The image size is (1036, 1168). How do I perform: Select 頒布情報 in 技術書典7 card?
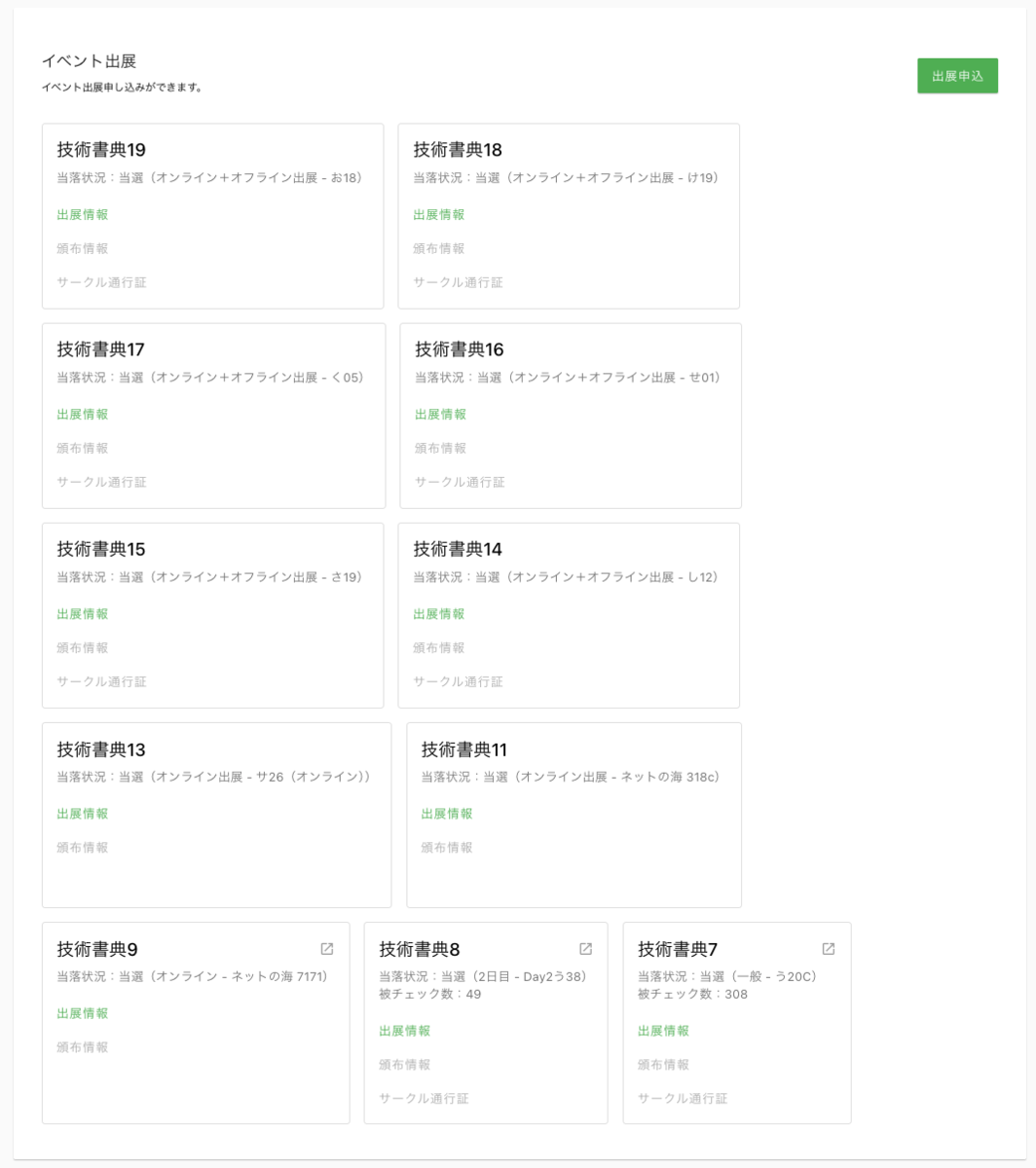664,1065
